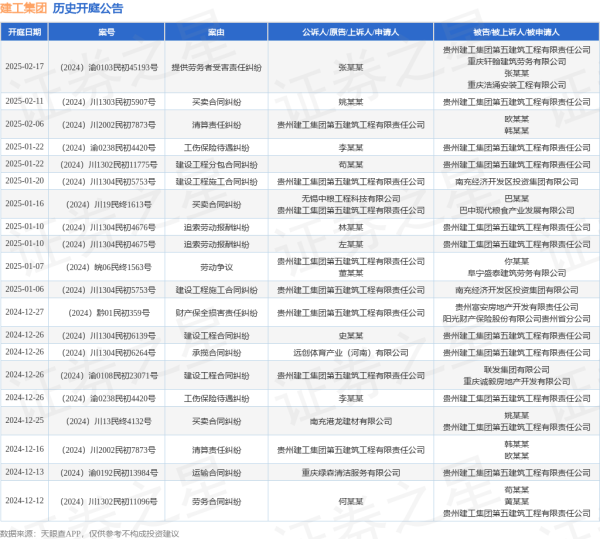The image size is (600, 539).
Task: Click defendant 阜宁盛泰建筑劳务有限公司
Action: pos(517,273)
